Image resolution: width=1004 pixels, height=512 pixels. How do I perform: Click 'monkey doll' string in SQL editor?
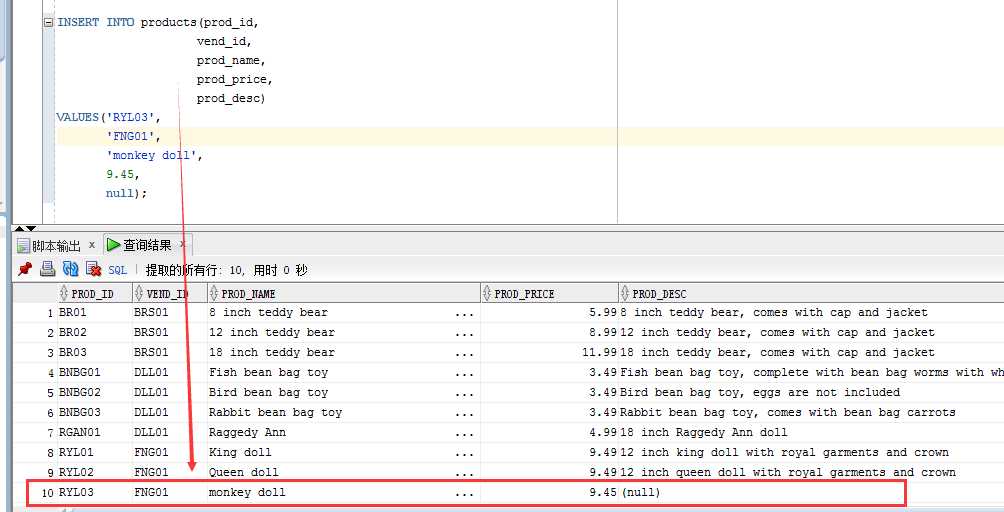click(151, 155)
